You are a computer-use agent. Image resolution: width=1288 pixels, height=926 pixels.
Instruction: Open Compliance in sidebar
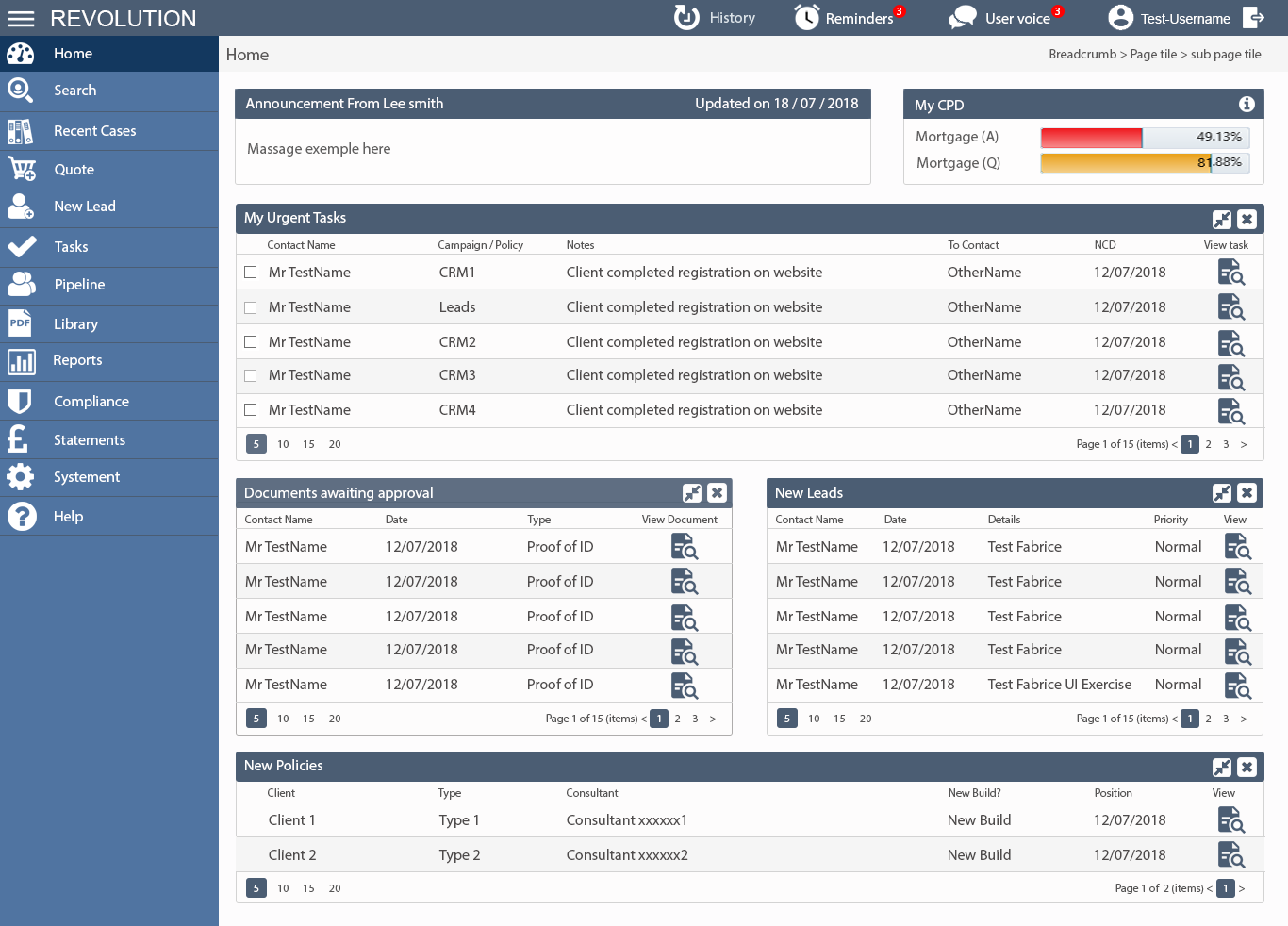109,402
